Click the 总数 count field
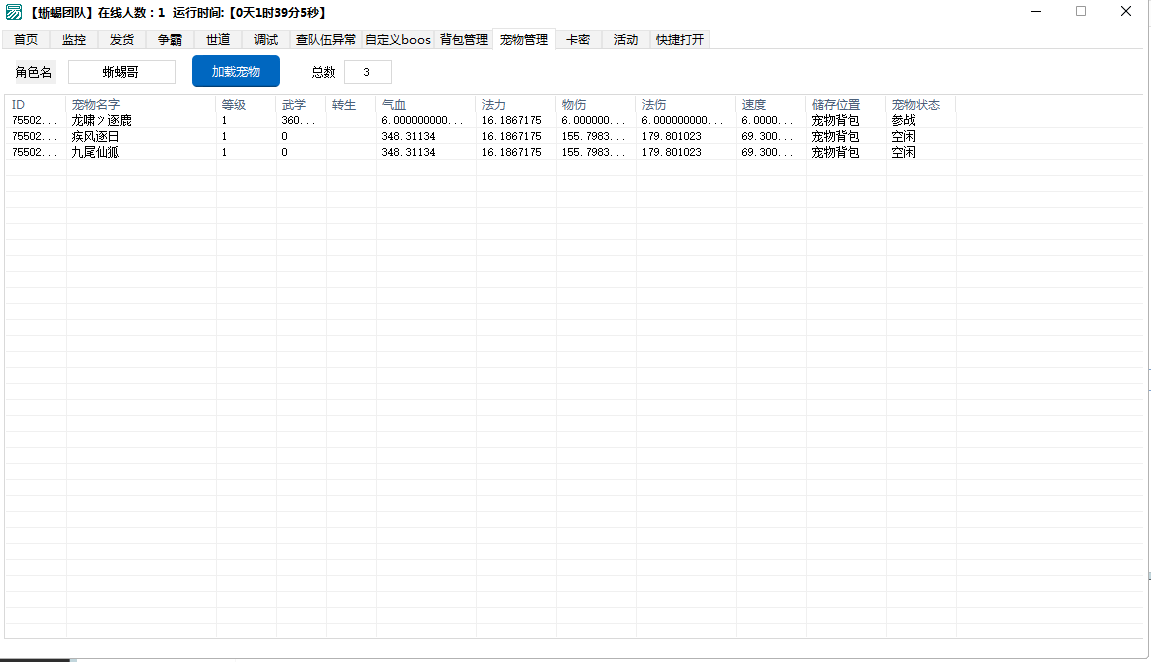 367,72
